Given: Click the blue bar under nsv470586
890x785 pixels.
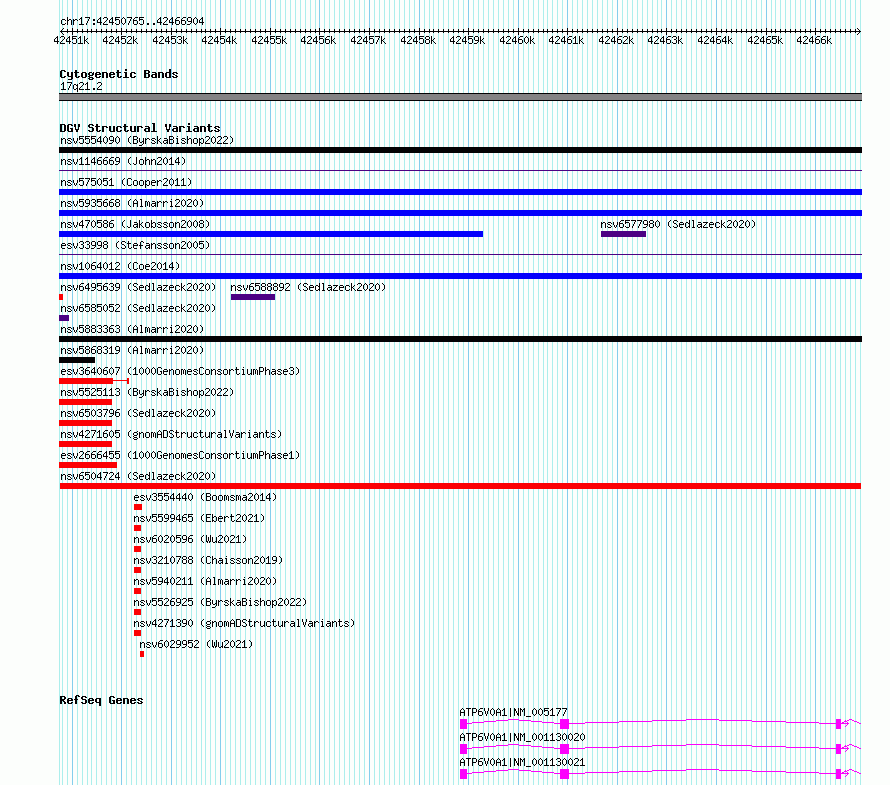Looking at the screenshot, I should 271,234.
